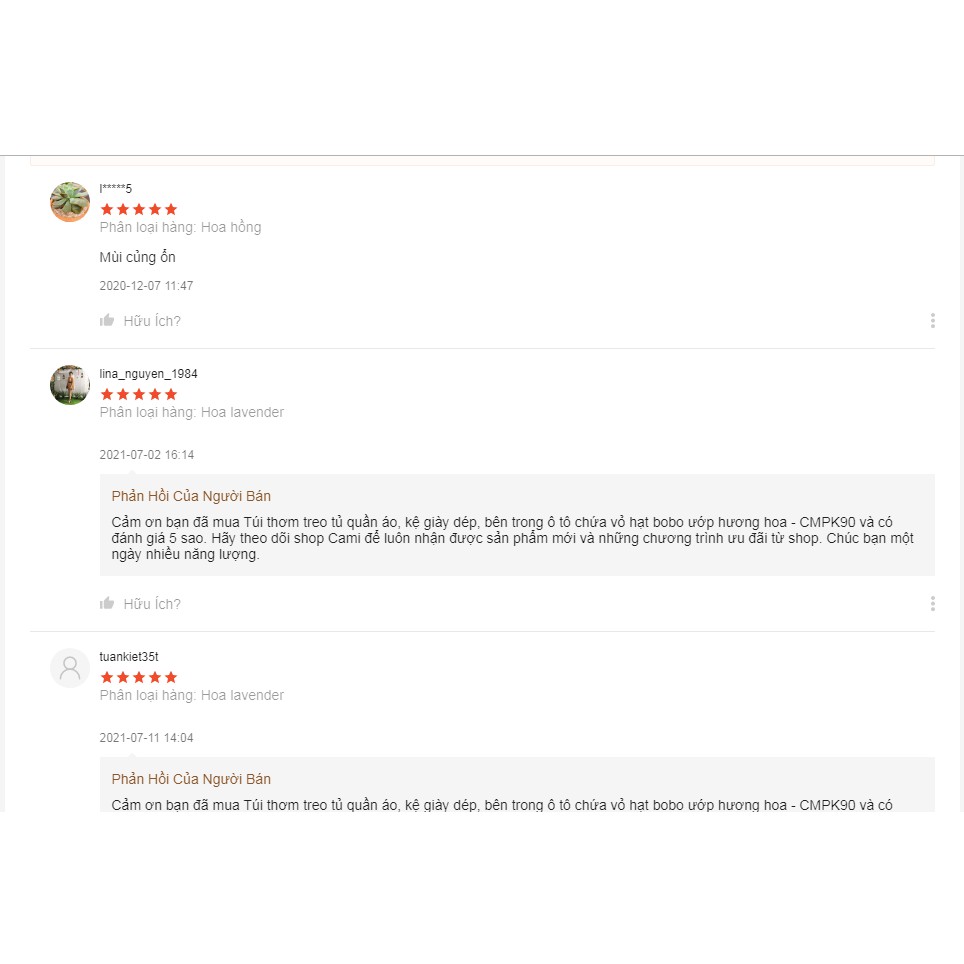Viewport: 964px width, 964px height.
Task: Open tuankiet35t username link
Action: pos(129,657)
